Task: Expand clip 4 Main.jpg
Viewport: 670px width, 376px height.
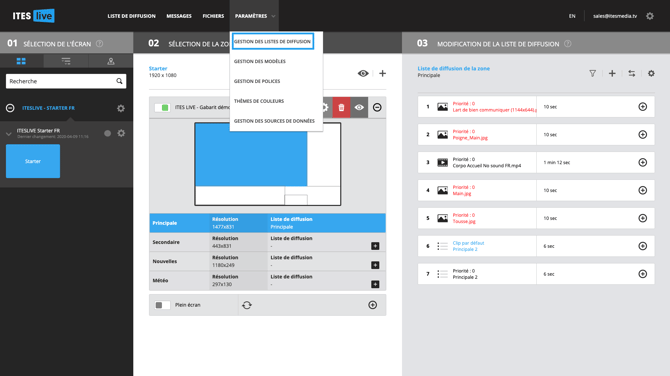Action: pos(643,190)
